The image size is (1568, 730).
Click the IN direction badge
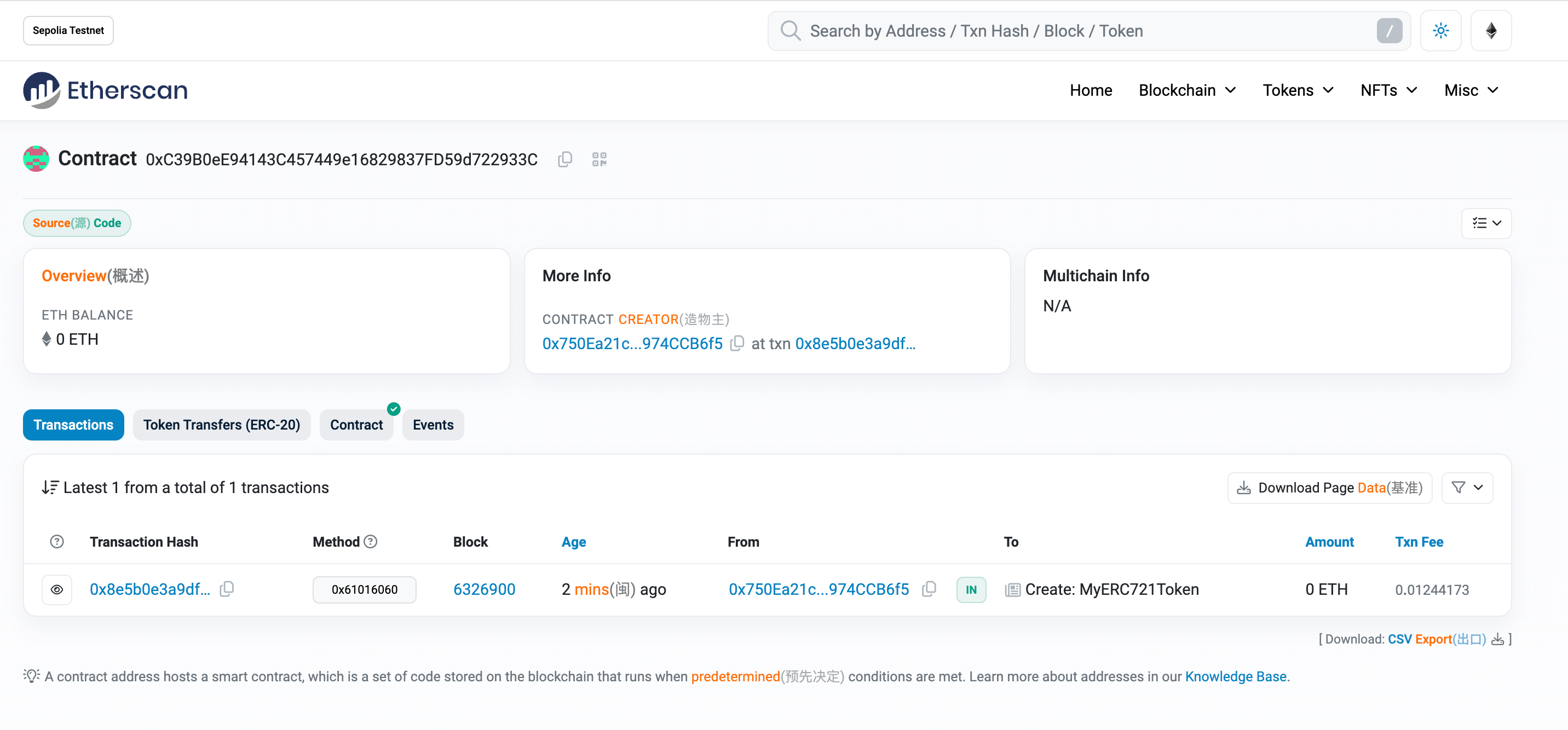[x=971, y=589]
